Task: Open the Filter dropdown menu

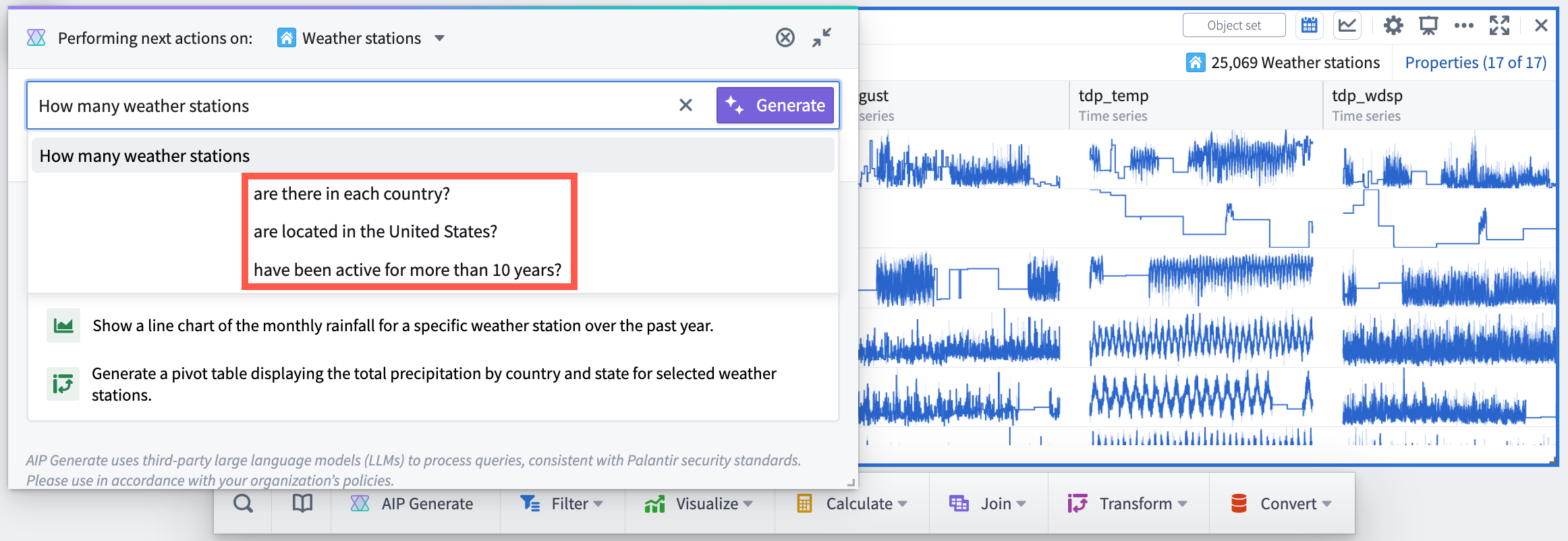Action: pos(561,504)
